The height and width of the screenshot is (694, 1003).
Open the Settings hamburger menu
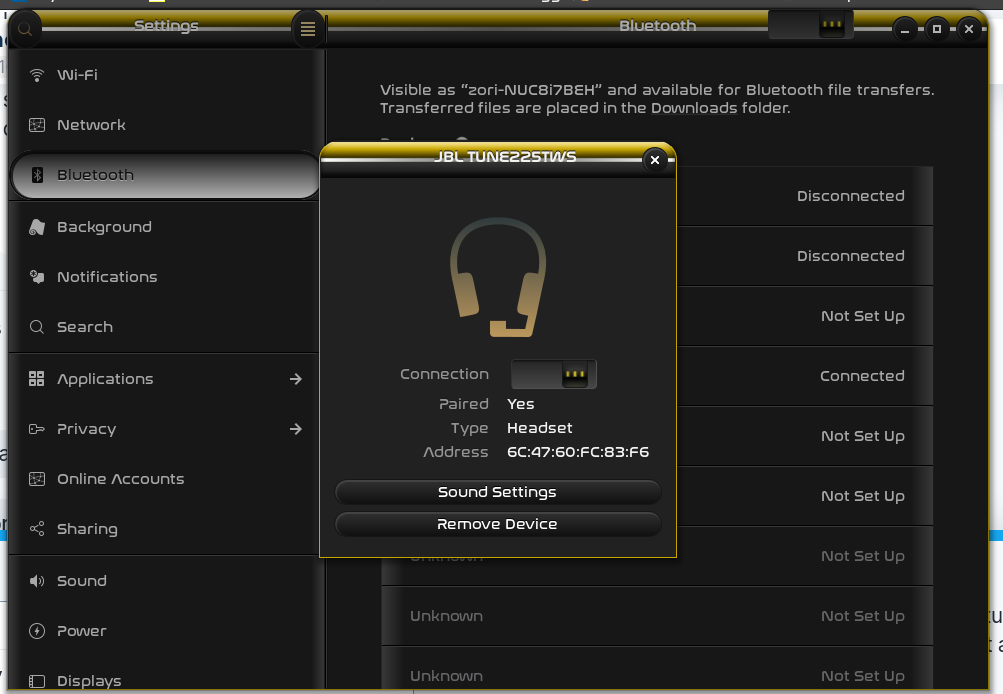pyautogui.click(x=308, y=29)
